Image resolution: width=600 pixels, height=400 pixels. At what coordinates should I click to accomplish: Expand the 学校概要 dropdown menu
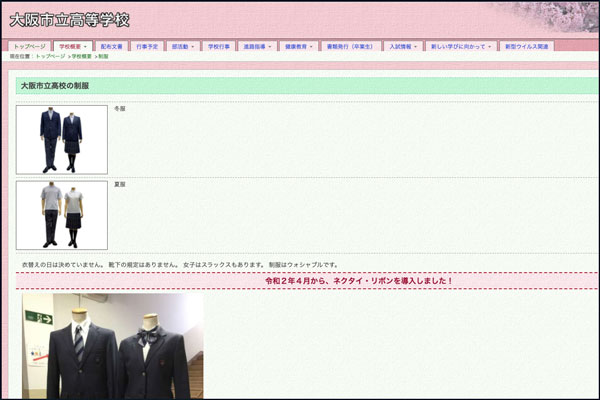[72, 46]
